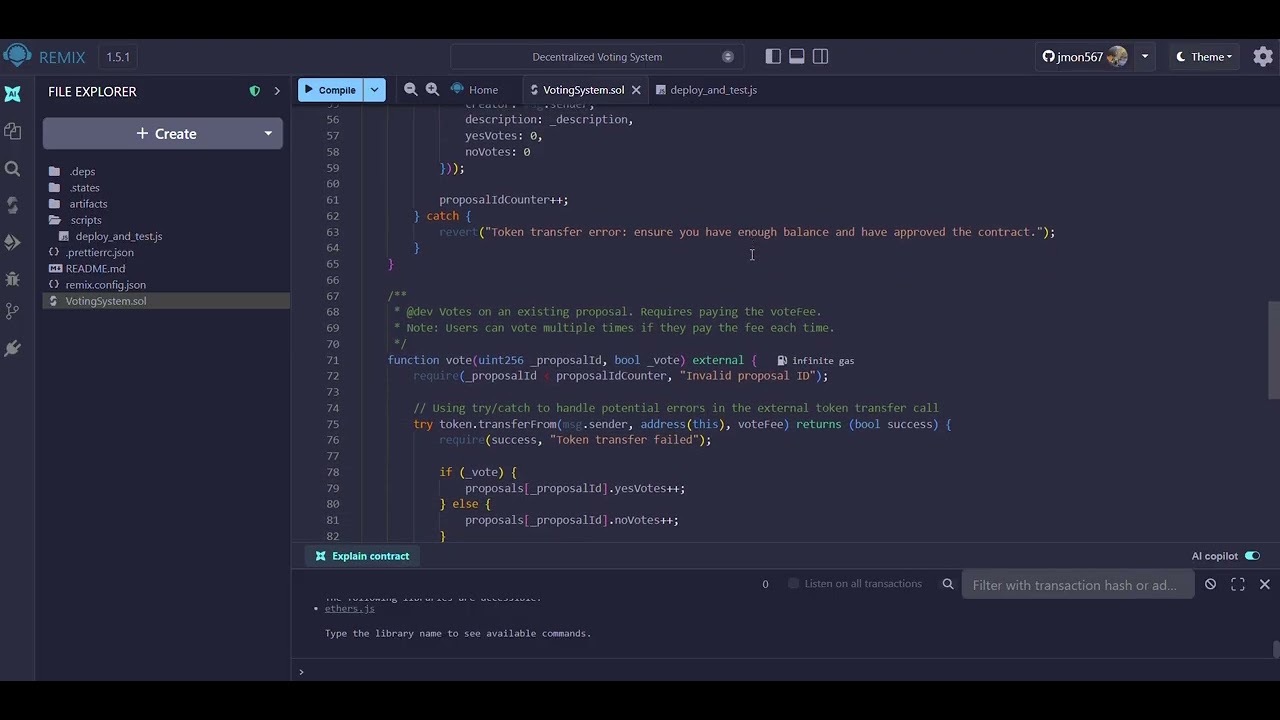Viewport: 1280px width, 720px height.
Task: Open the Solidity compiler plugin icon
Action: point(13,205)
